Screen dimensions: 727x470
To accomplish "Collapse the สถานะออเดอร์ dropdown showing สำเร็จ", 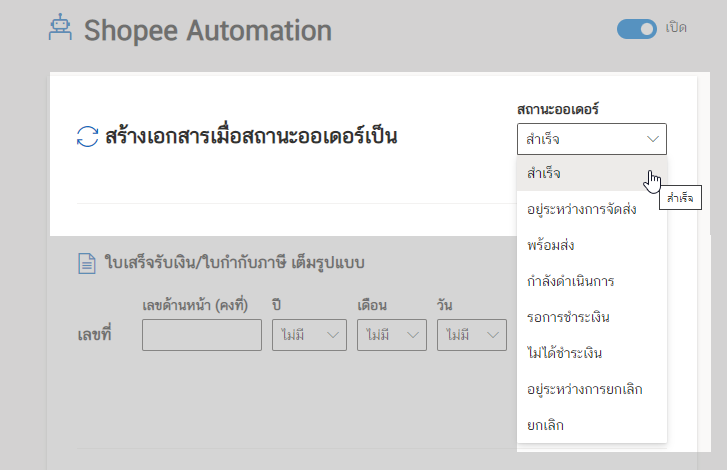I will 592,139.
